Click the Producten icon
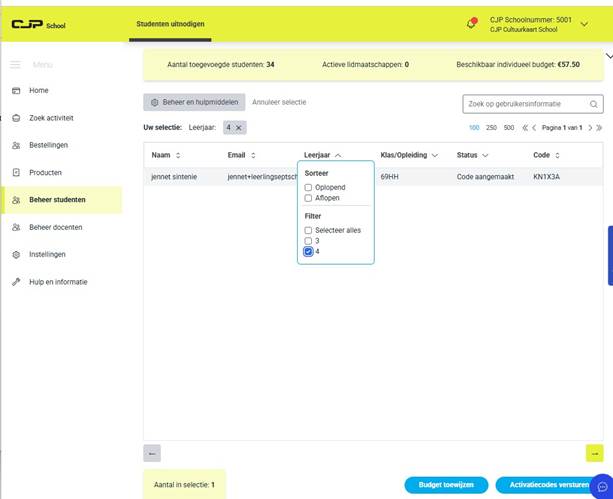Screen dimensions: 613x499 (x=16, y=172)
